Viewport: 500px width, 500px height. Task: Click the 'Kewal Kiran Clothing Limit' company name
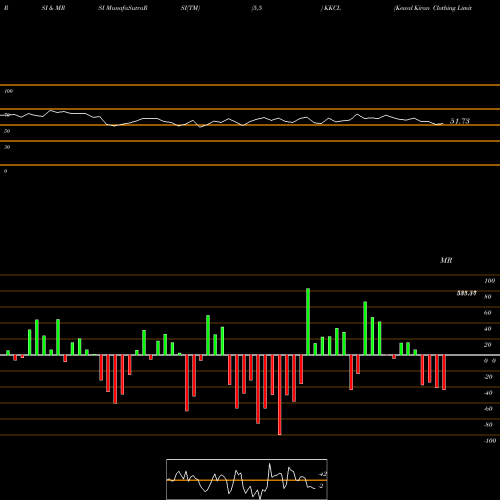(x=433, y=8)
